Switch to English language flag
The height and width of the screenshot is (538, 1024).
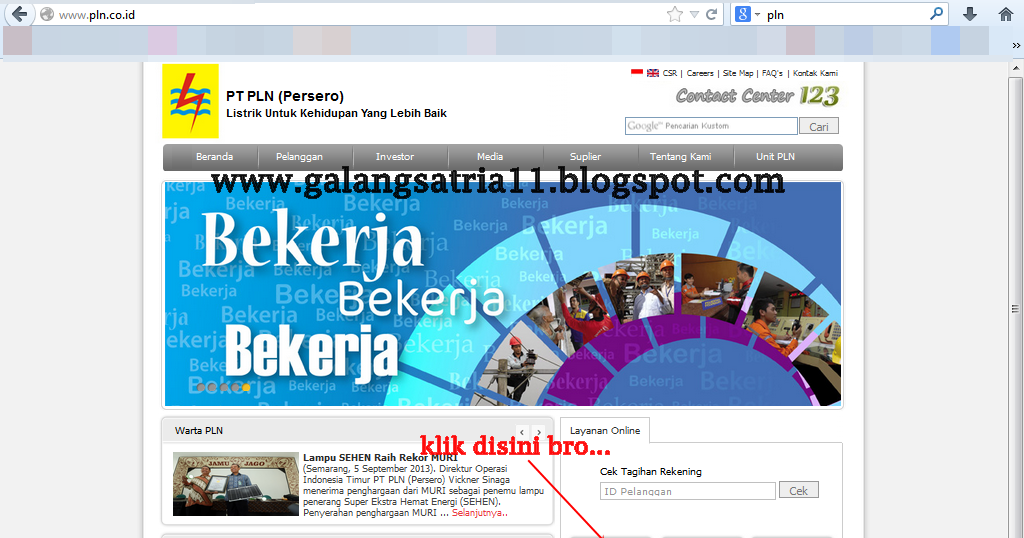coord(652,72)
